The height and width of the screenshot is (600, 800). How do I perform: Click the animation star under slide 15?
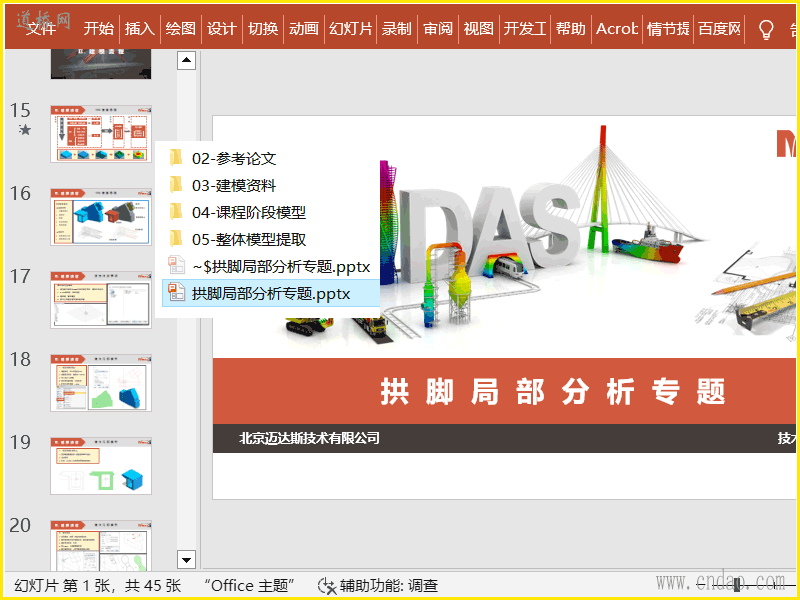pos(24,130)
